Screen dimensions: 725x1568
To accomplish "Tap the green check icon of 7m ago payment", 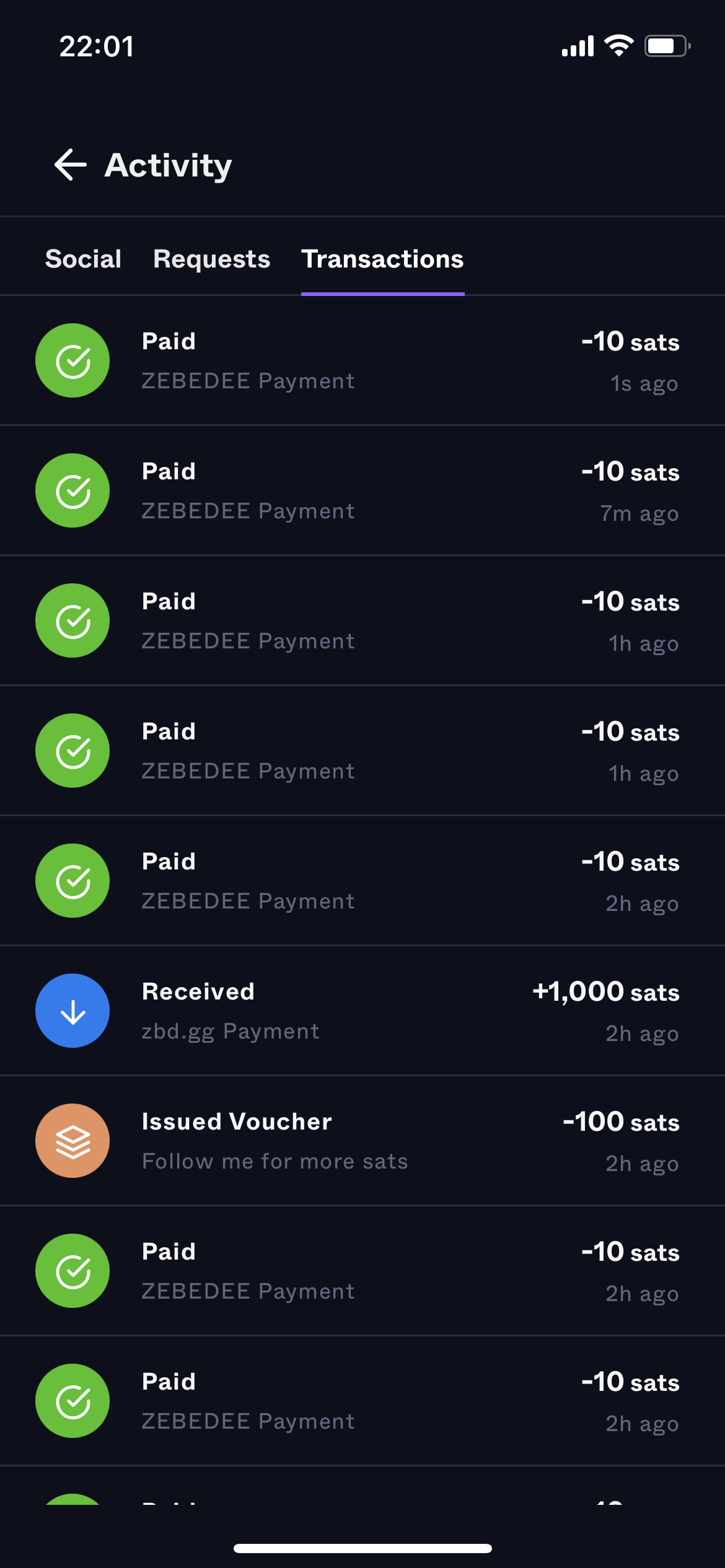I will 72,490.
